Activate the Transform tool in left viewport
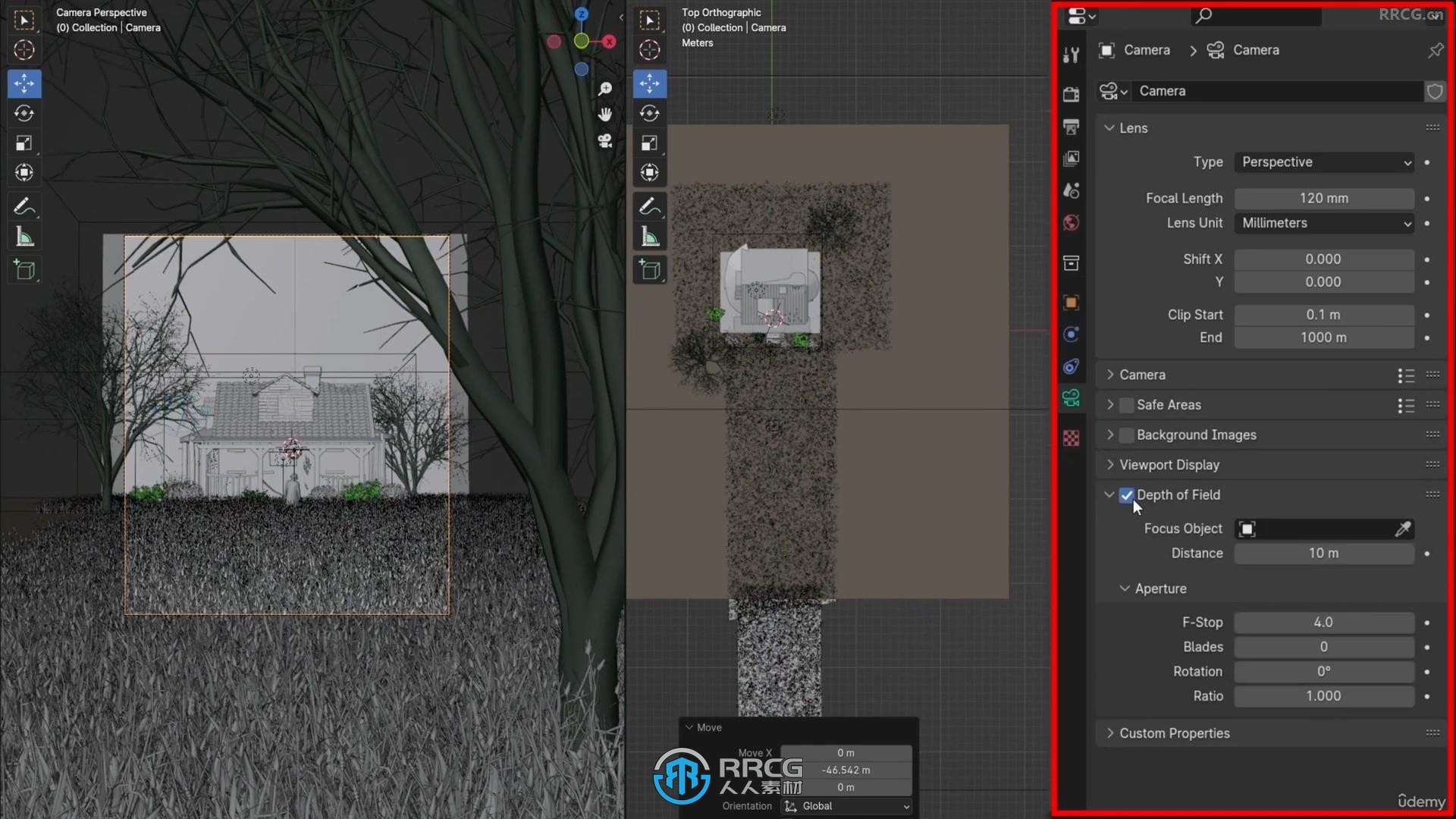This screenshot has height=819, width=1456. click(x=24, y=173)
